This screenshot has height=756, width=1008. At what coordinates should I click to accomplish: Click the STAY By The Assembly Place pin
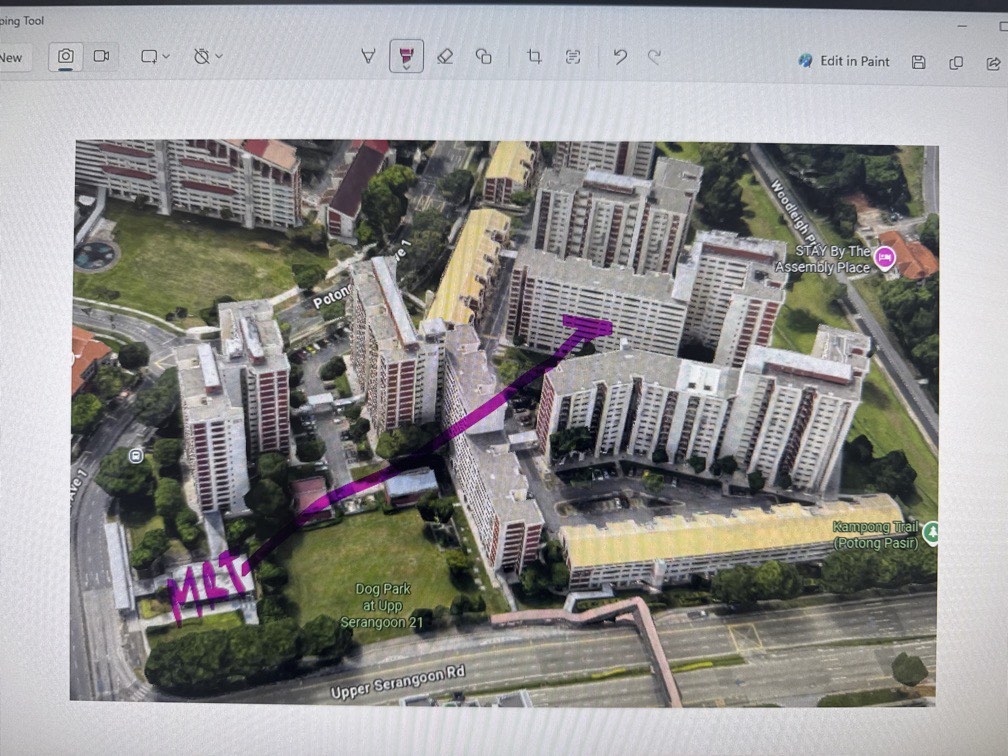(x=885, y=259)
